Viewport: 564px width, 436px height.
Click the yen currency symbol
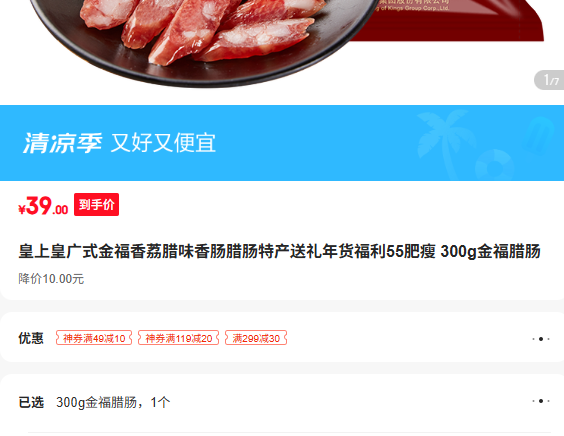click(x=22, y=209)
